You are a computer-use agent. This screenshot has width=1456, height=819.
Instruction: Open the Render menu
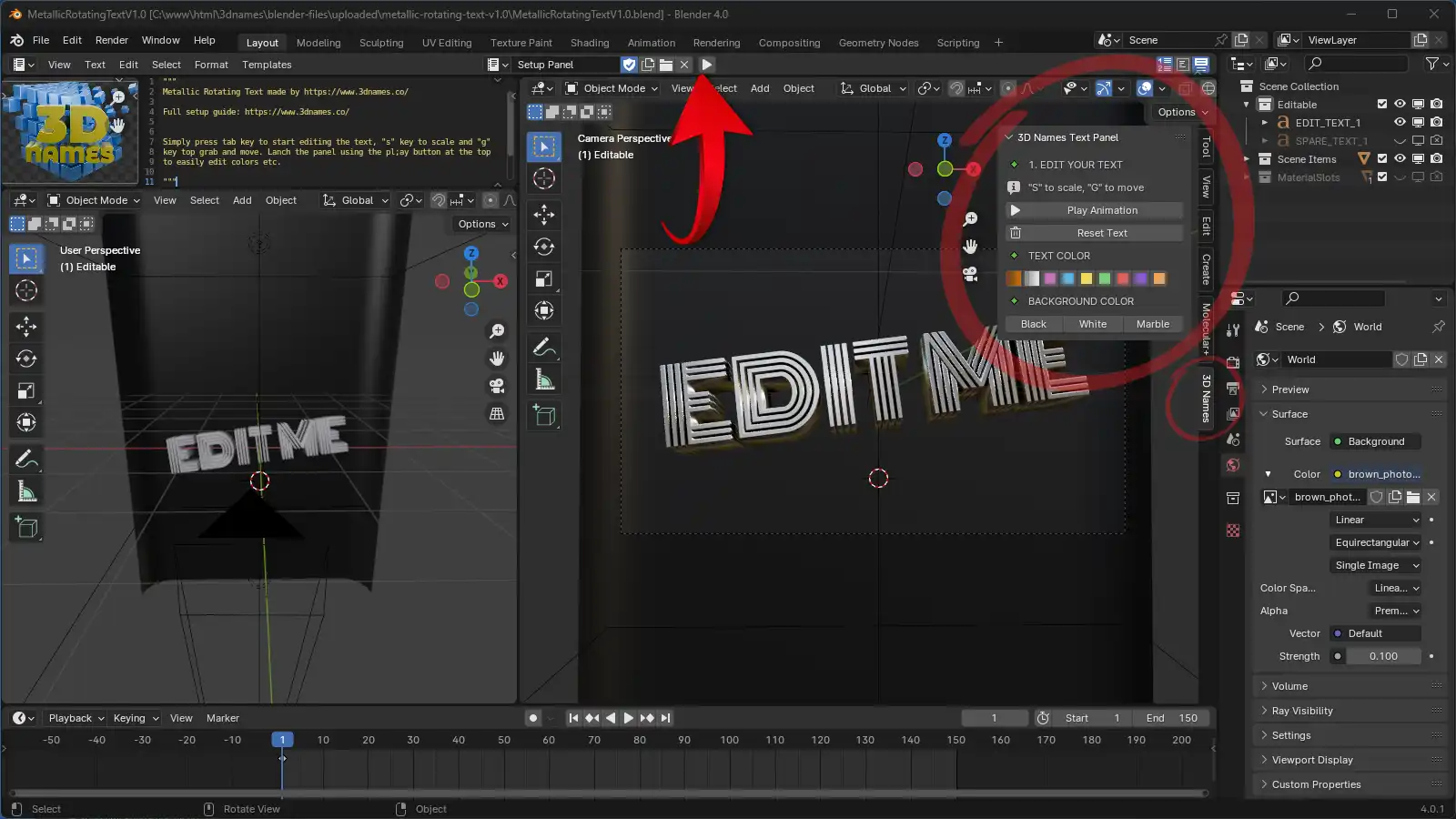coord(111,40)
